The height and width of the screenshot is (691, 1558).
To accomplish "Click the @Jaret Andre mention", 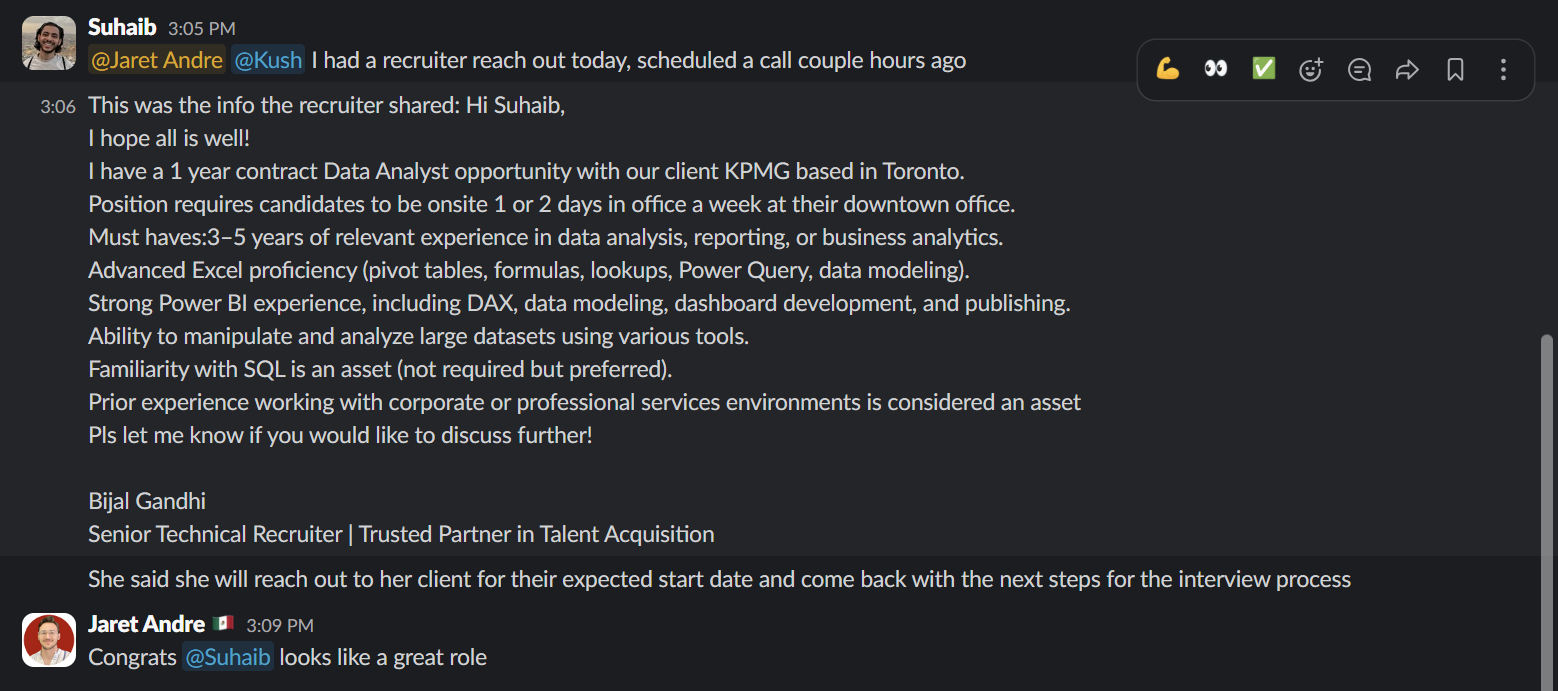I will 156,60.
